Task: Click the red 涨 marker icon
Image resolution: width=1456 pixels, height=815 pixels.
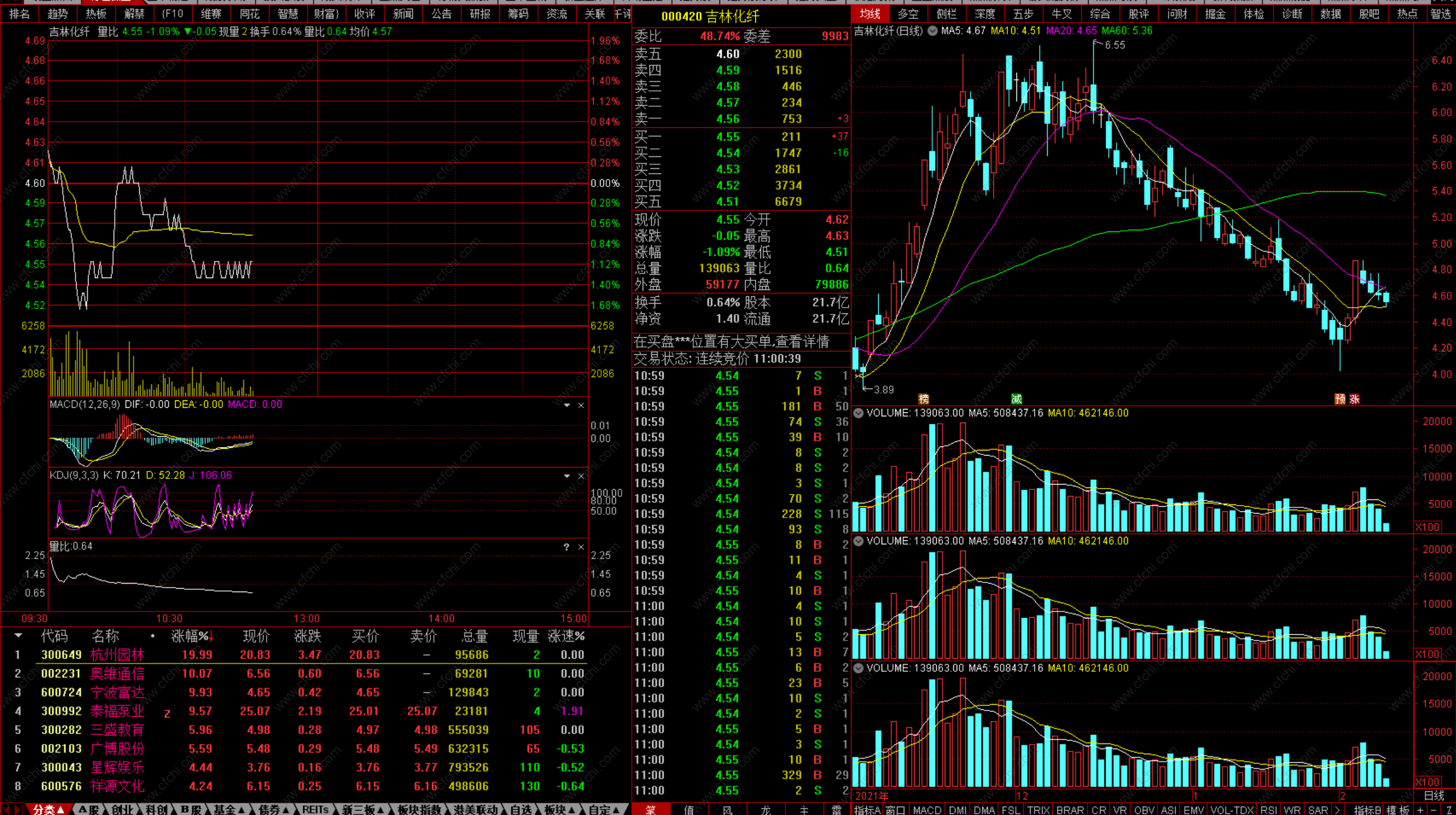Action: point(1355,399)
